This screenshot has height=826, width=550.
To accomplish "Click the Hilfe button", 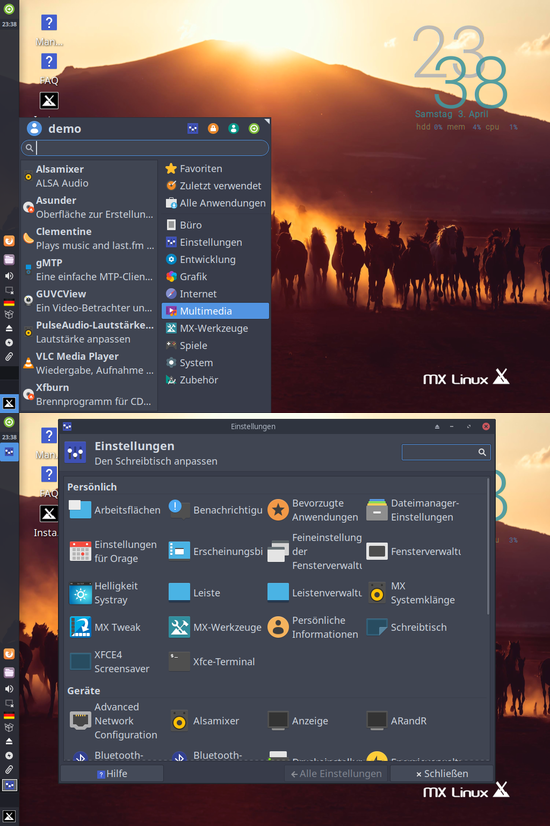I will pyautogui.click(x=112, y=773).
